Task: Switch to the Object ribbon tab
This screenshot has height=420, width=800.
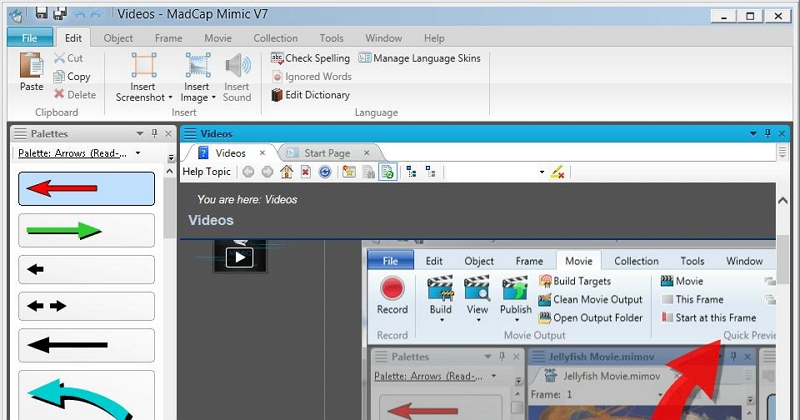Action: click(118, 38)
